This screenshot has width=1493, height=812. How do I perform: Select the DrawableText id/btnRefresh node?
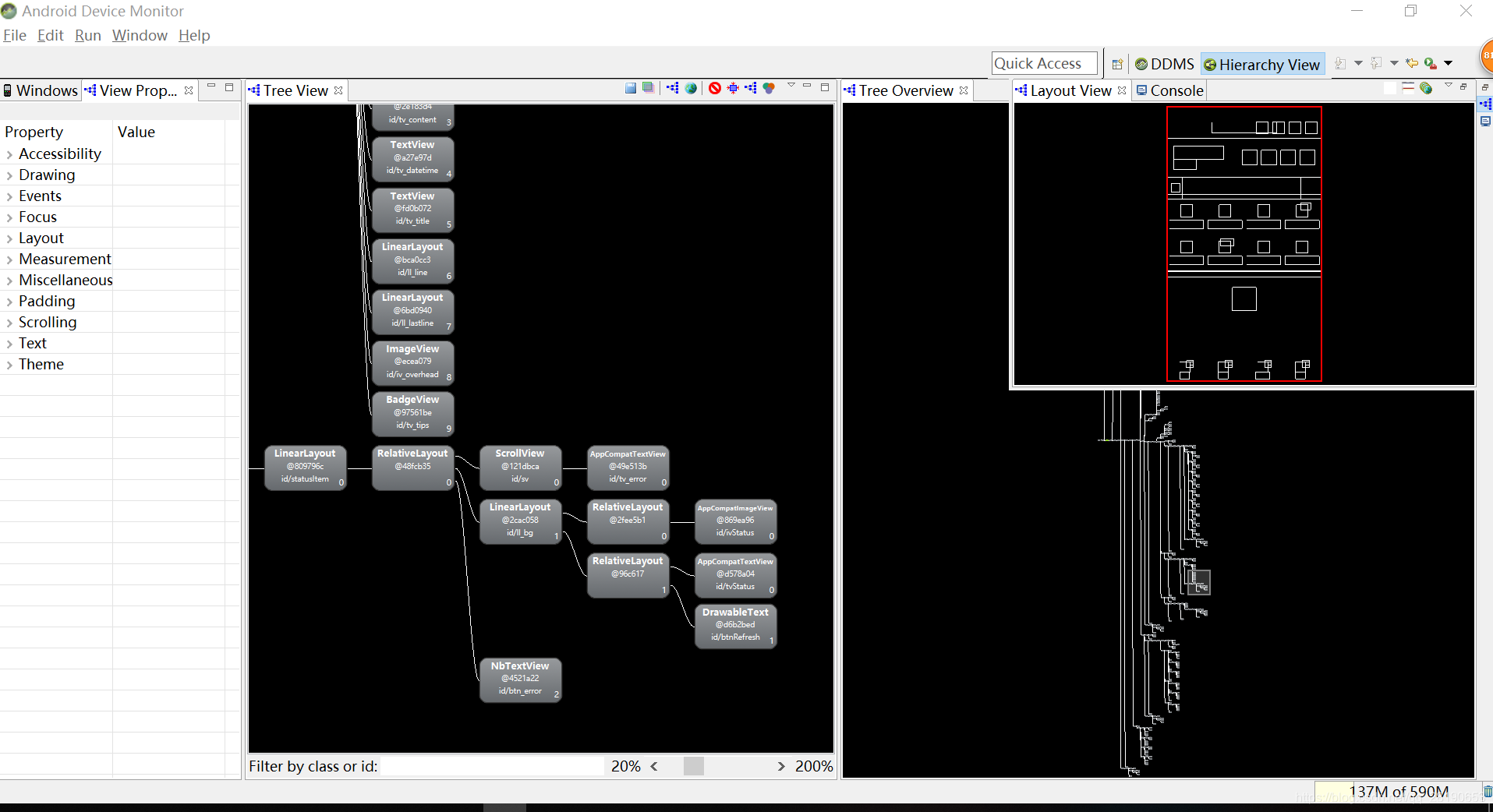pos(735,625)
